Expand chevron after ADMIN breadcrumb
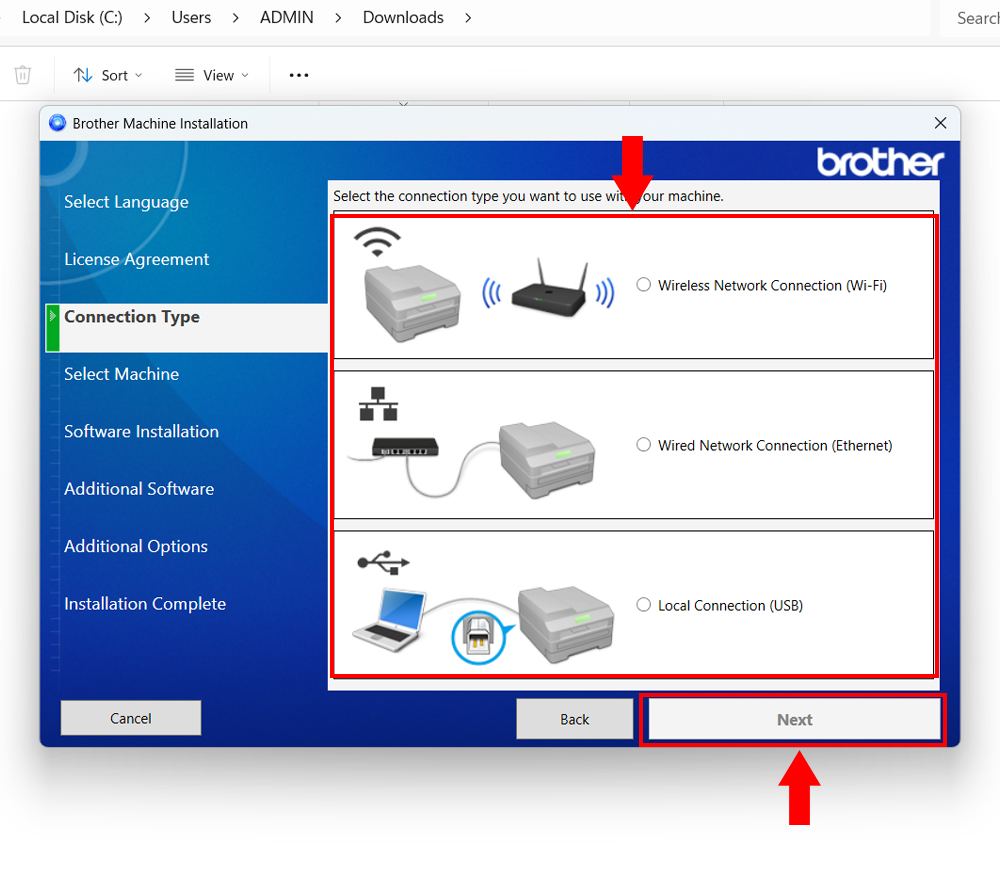Viewport: 1000px width, 883px height. [x=338, y=18]
